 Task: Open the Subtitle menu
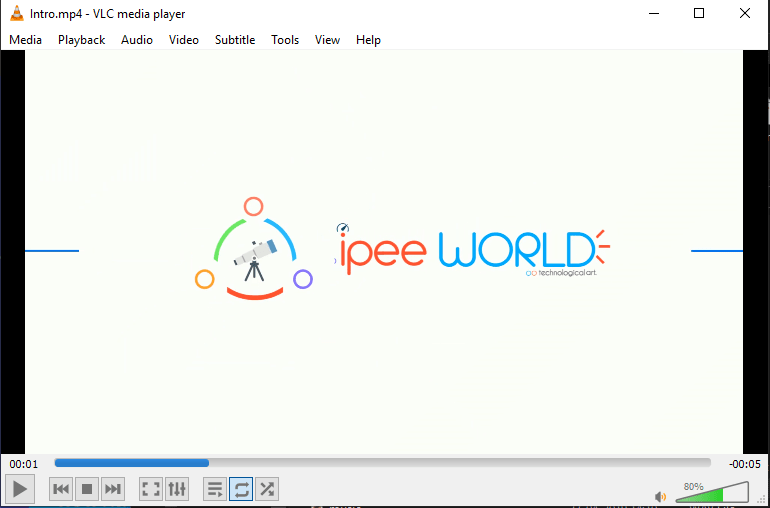coord(235,40)
